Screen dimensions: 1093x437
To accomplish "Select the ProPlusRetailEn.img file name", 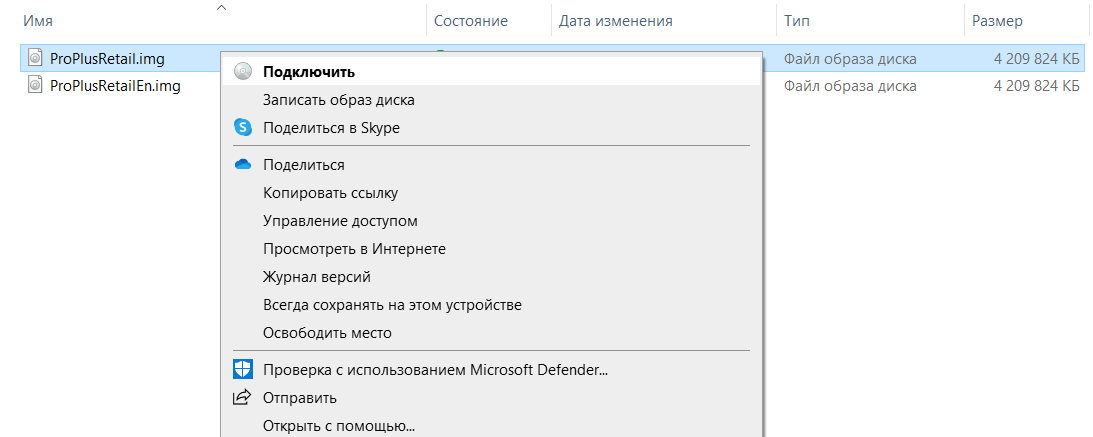I will point(115,86).
